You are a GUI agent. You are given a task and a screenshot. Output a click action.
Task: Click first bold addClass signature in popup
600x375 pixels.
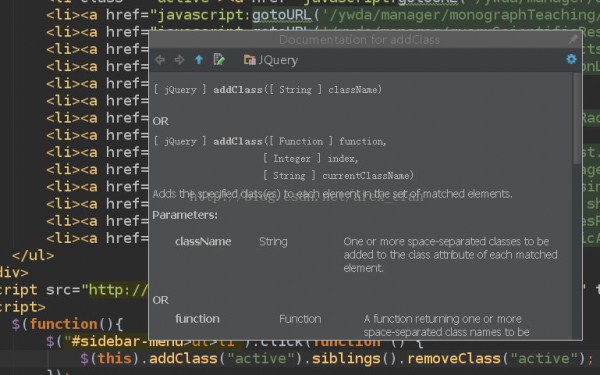click(238, 90)
